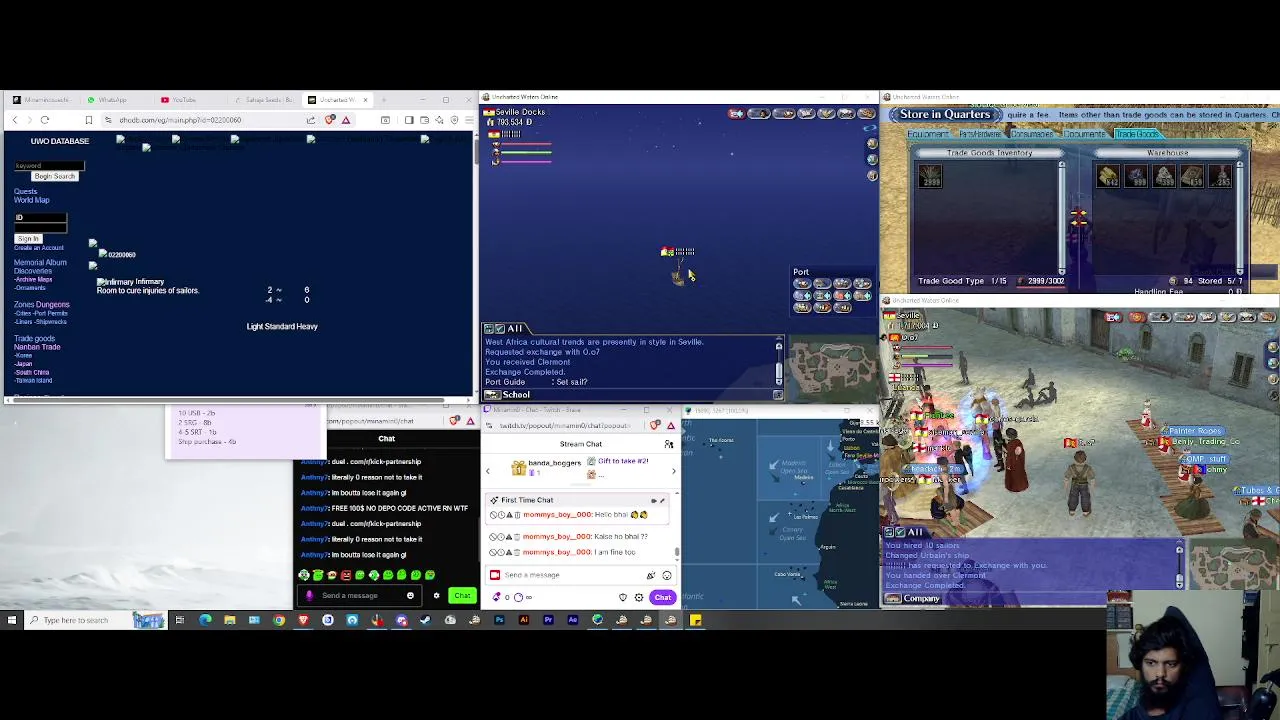Open the Create an Account link

click(38, 247)
